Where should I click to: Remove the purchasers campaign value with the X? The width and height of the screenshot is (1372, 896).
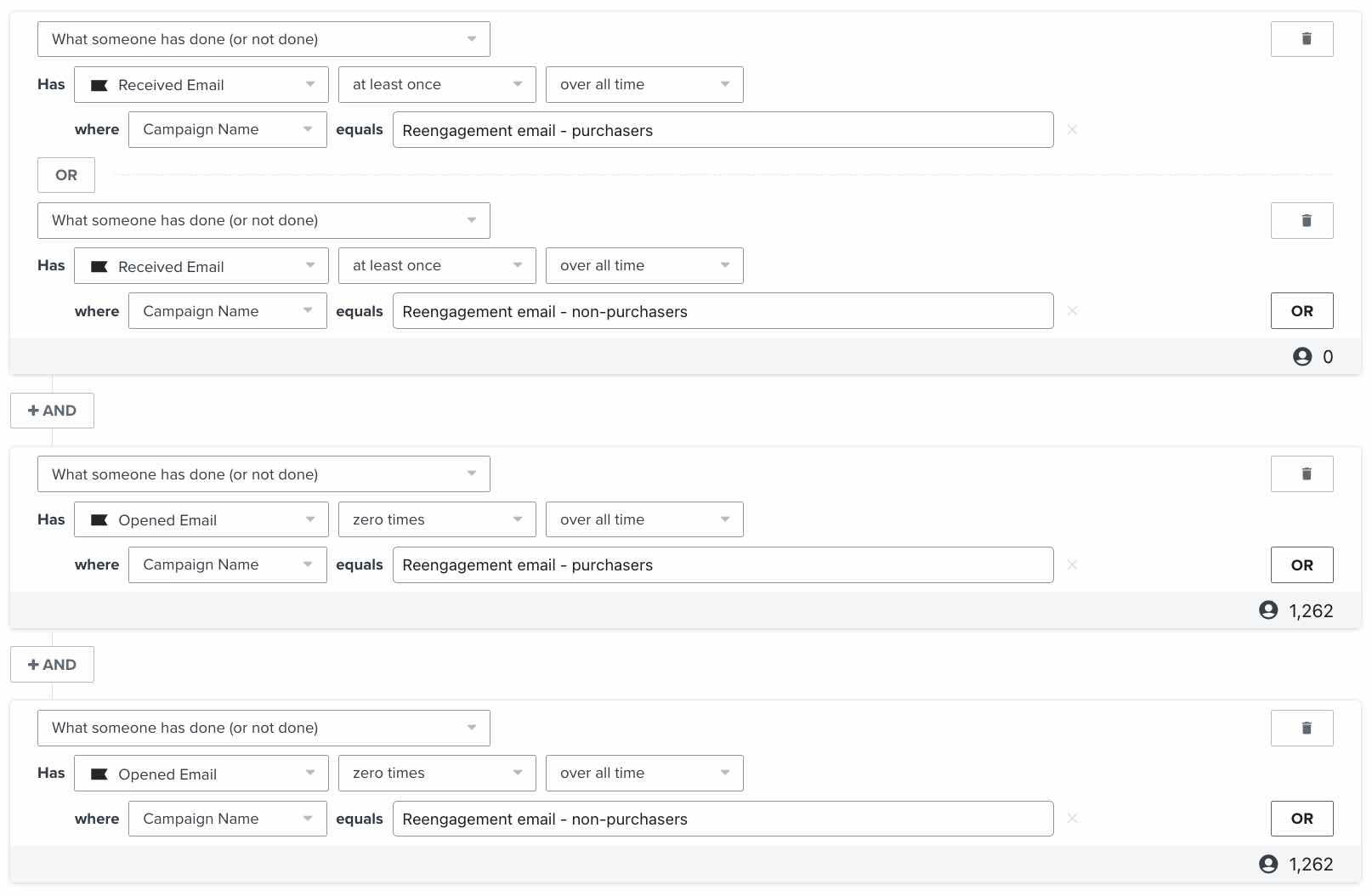tap(1072, 130)
